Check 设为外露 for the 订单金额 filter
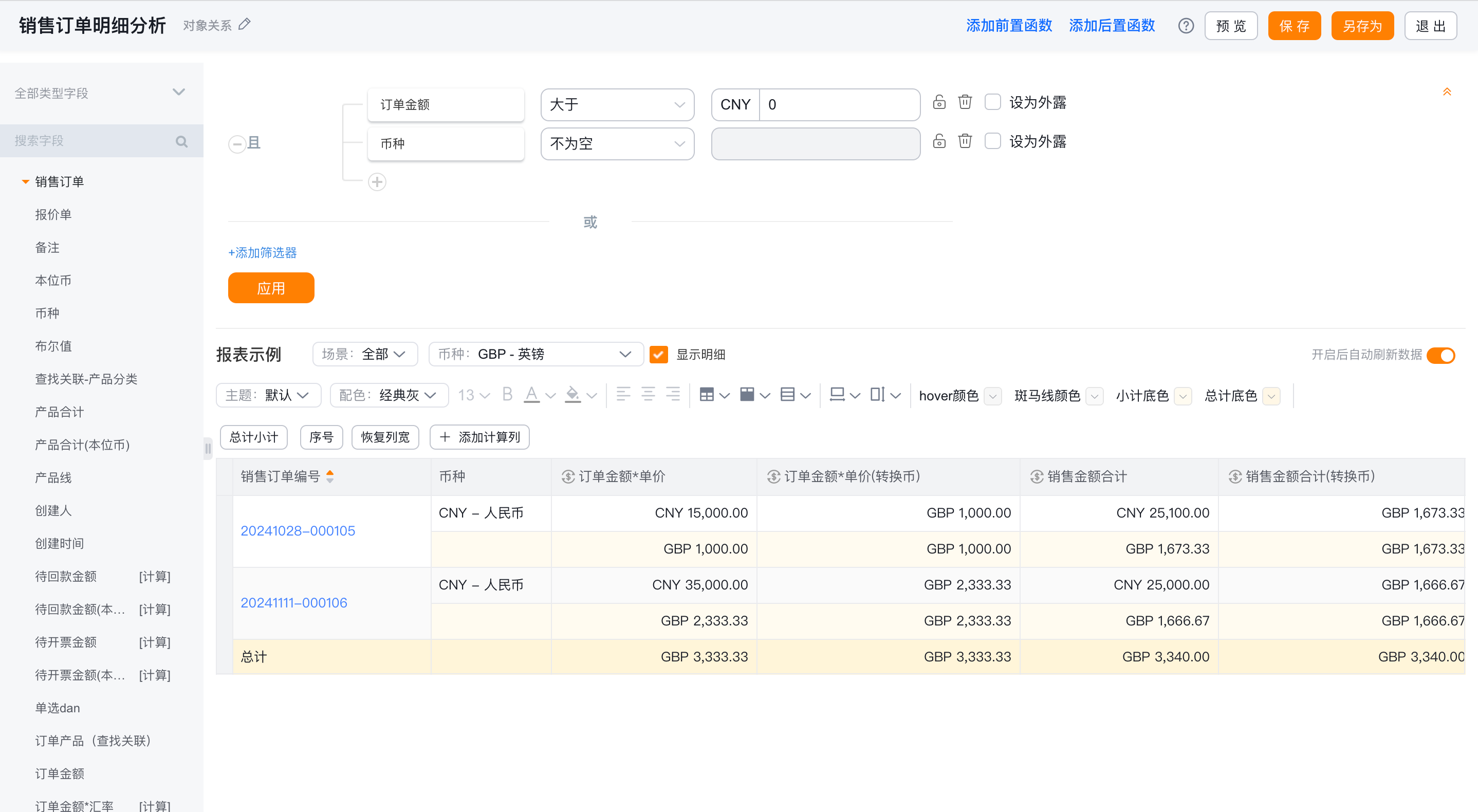Viewport: 1478px width, 812px height. click(992, 102)
